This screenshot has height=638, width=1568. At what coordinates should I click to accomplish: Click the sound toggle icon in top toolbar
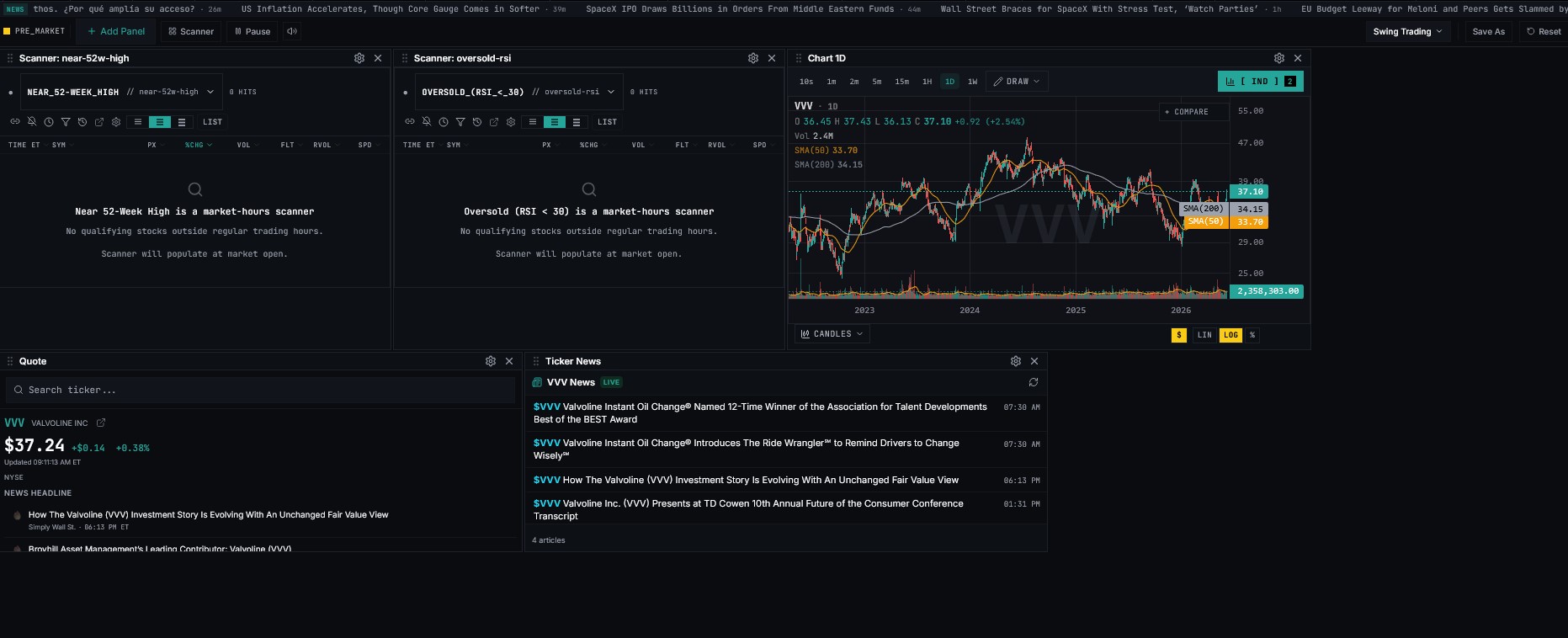point(292,31)
